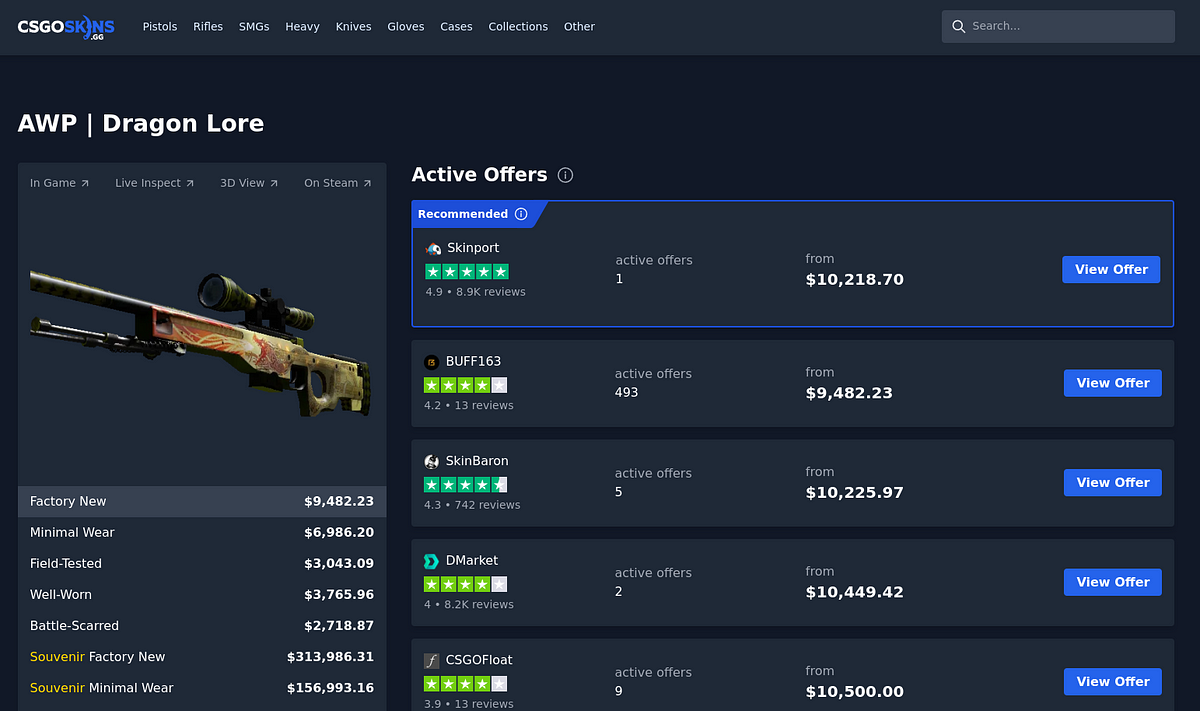The width and height of the screenshot is (1200, 711).
Task: Click the SkinBaron marketplace name
Action: coord(477,461)
